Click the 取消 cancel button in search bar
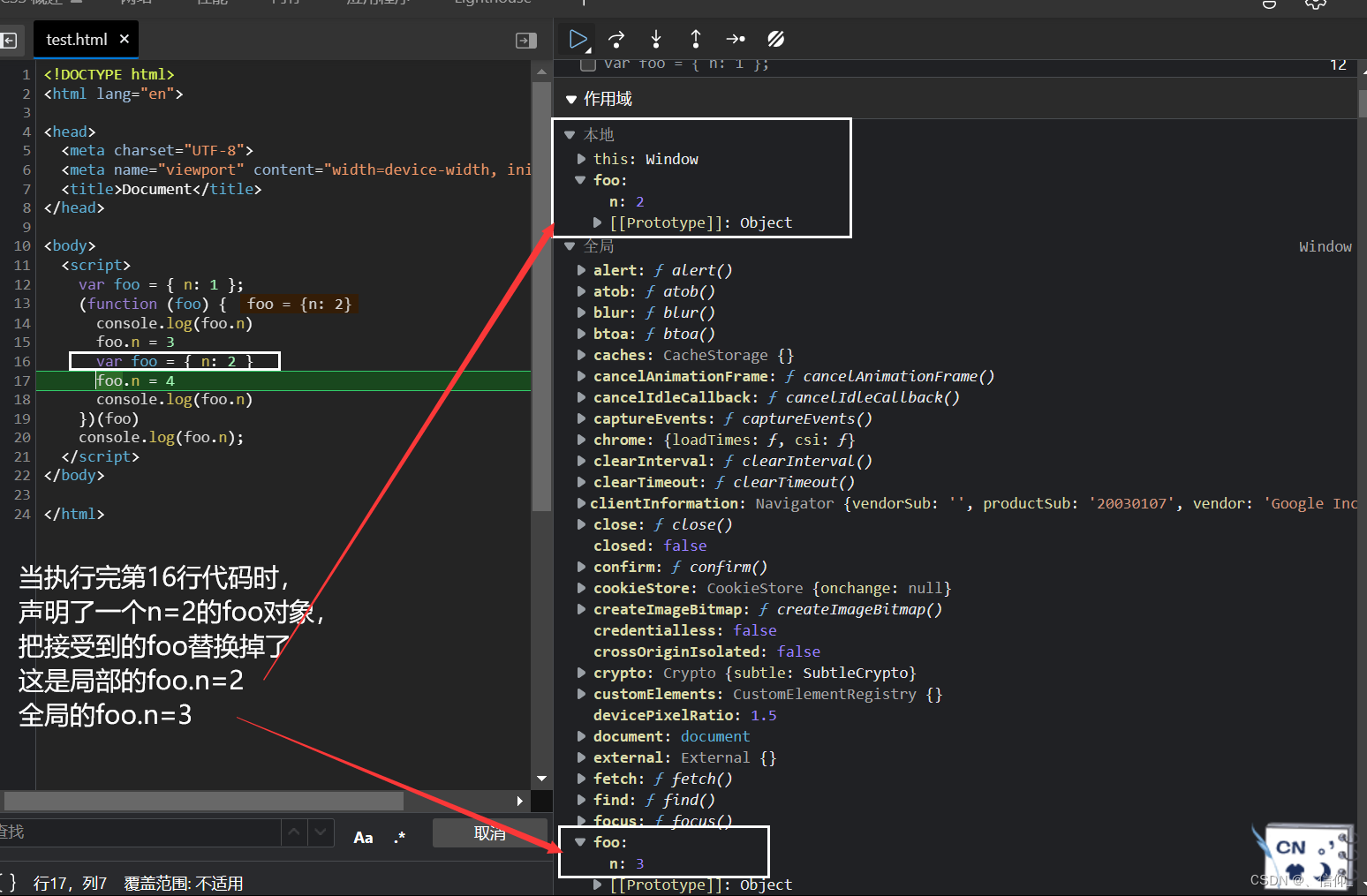This screenshot has height=896, width=1367. tap(489, 833)
